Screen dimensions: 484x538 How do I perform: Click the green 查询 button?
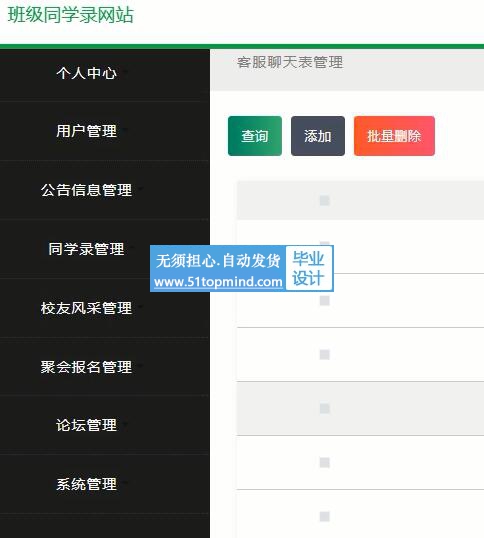pyautogui.click(x=255, y=136)
